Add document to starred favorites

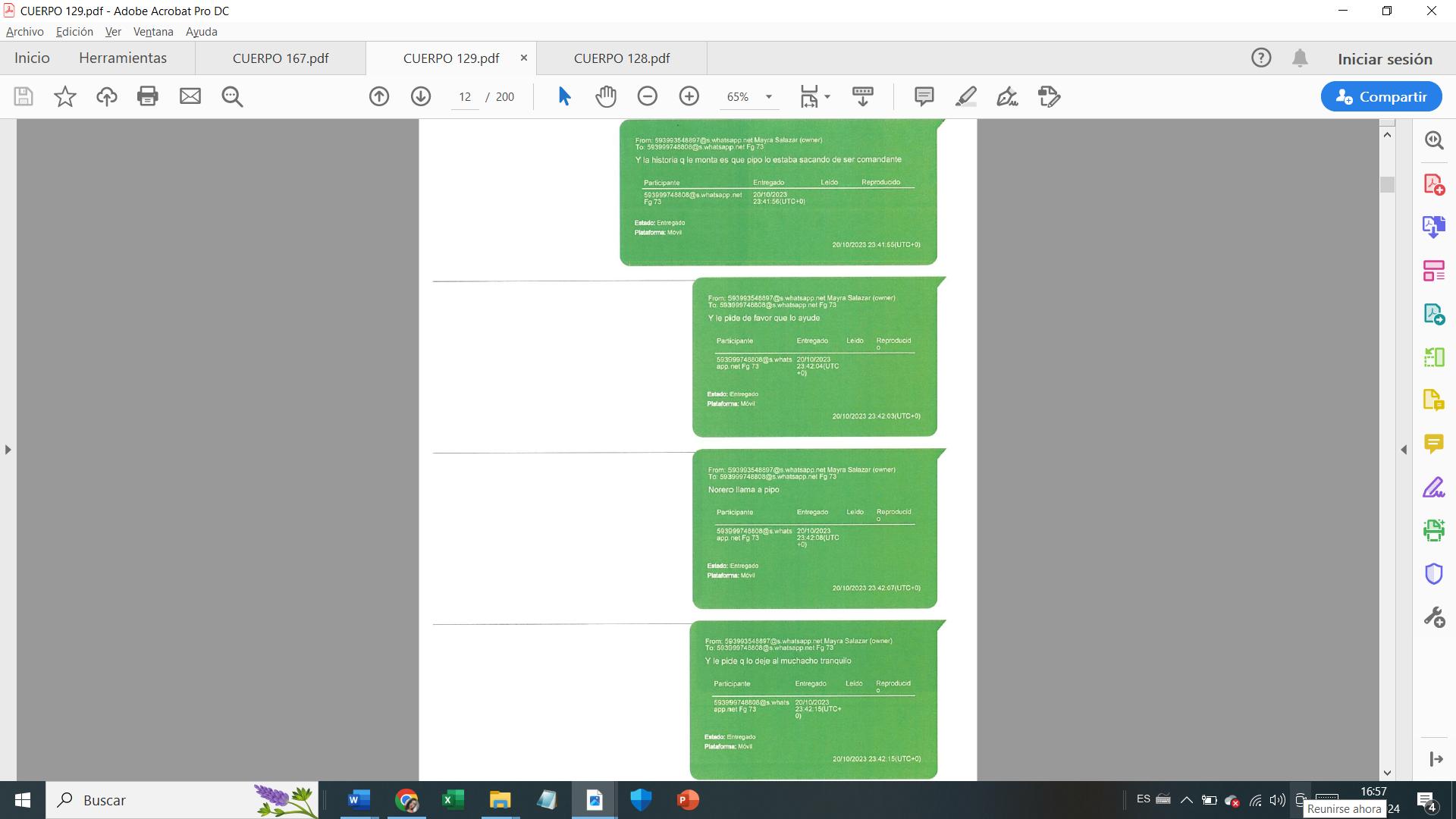pos(65,96)
